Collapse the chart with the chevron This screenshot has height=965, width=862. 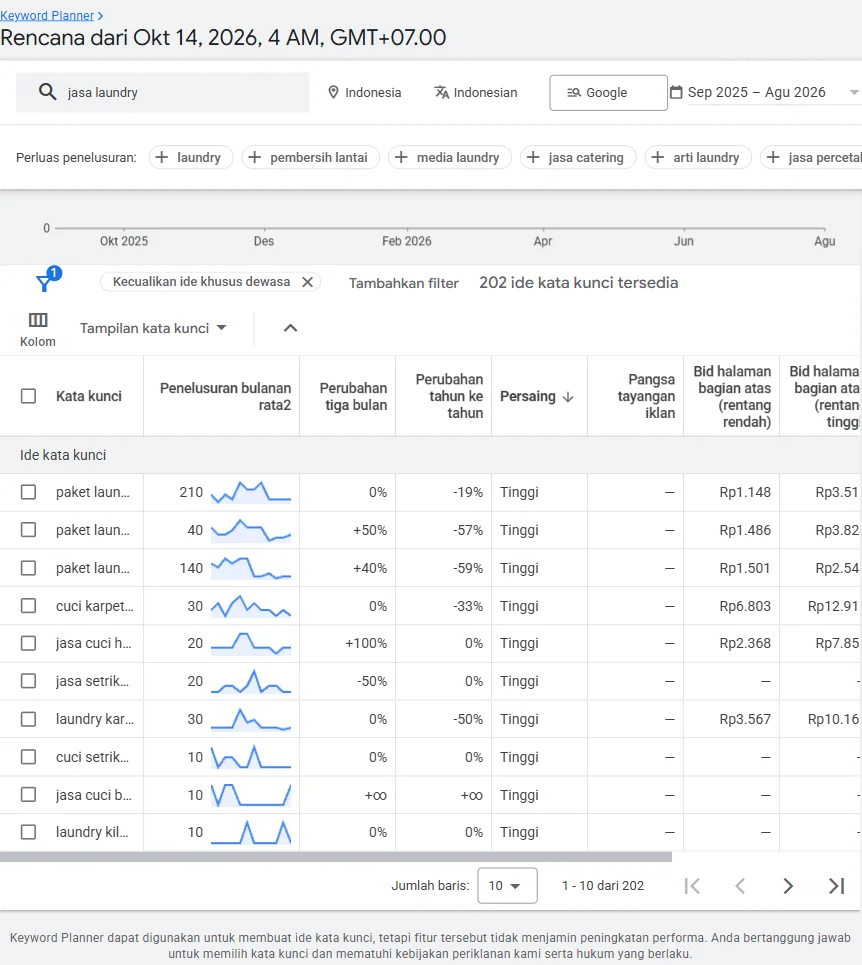(x=290, y=328)
